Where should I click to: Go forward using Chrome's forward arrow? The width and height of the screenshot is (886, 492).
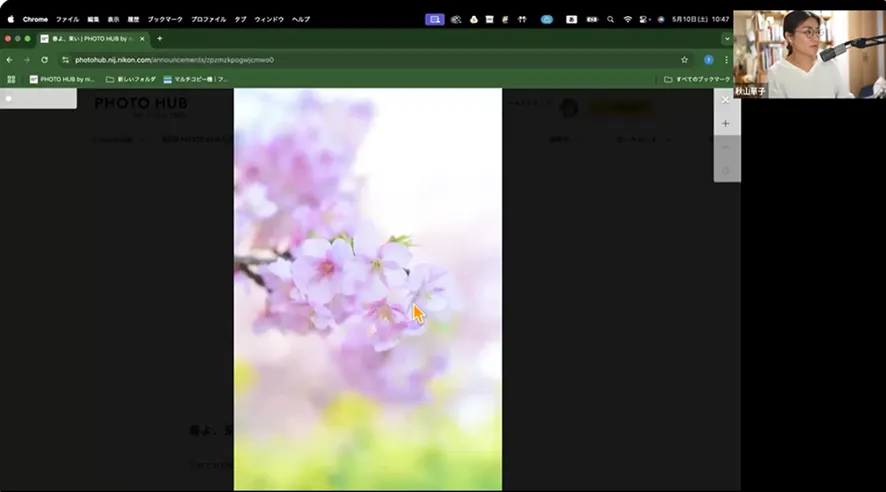coord(27,60)
